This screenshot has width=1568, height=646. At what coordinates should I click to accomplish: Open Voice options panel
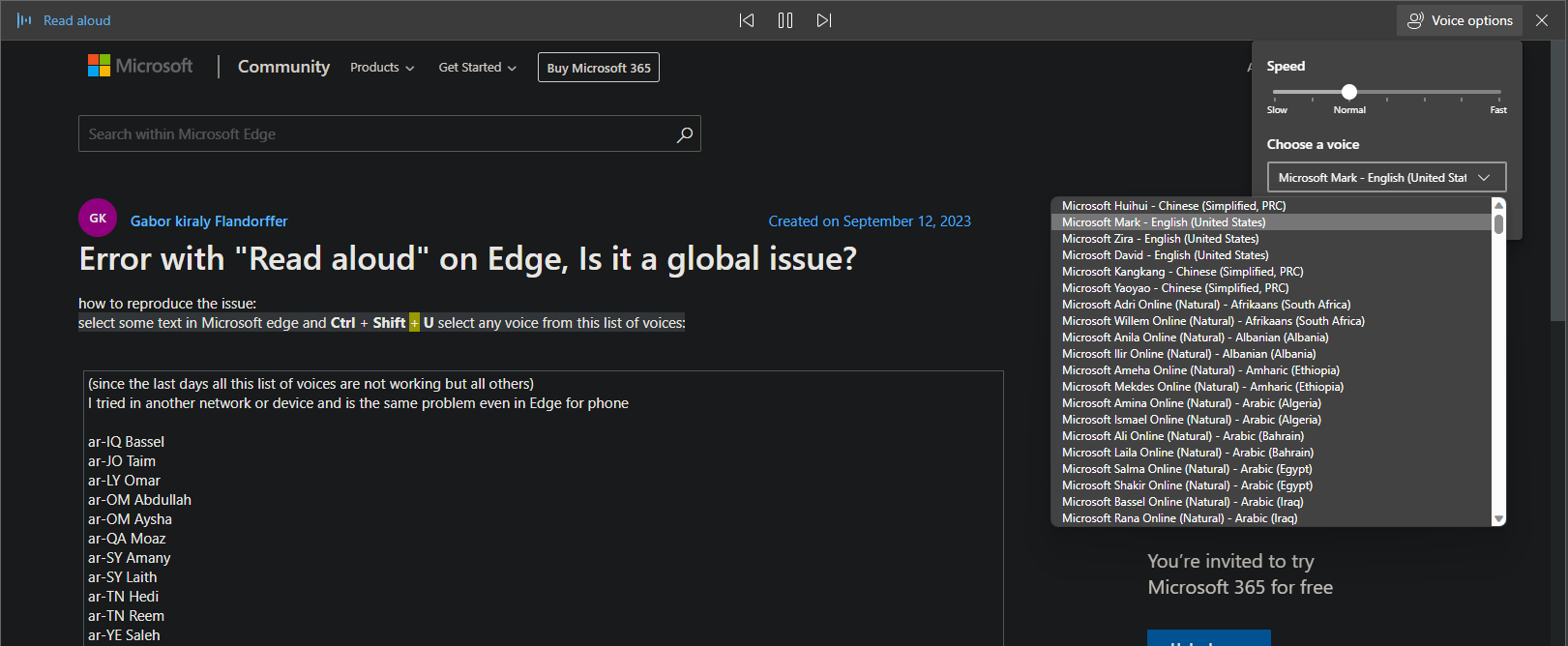1460,20
